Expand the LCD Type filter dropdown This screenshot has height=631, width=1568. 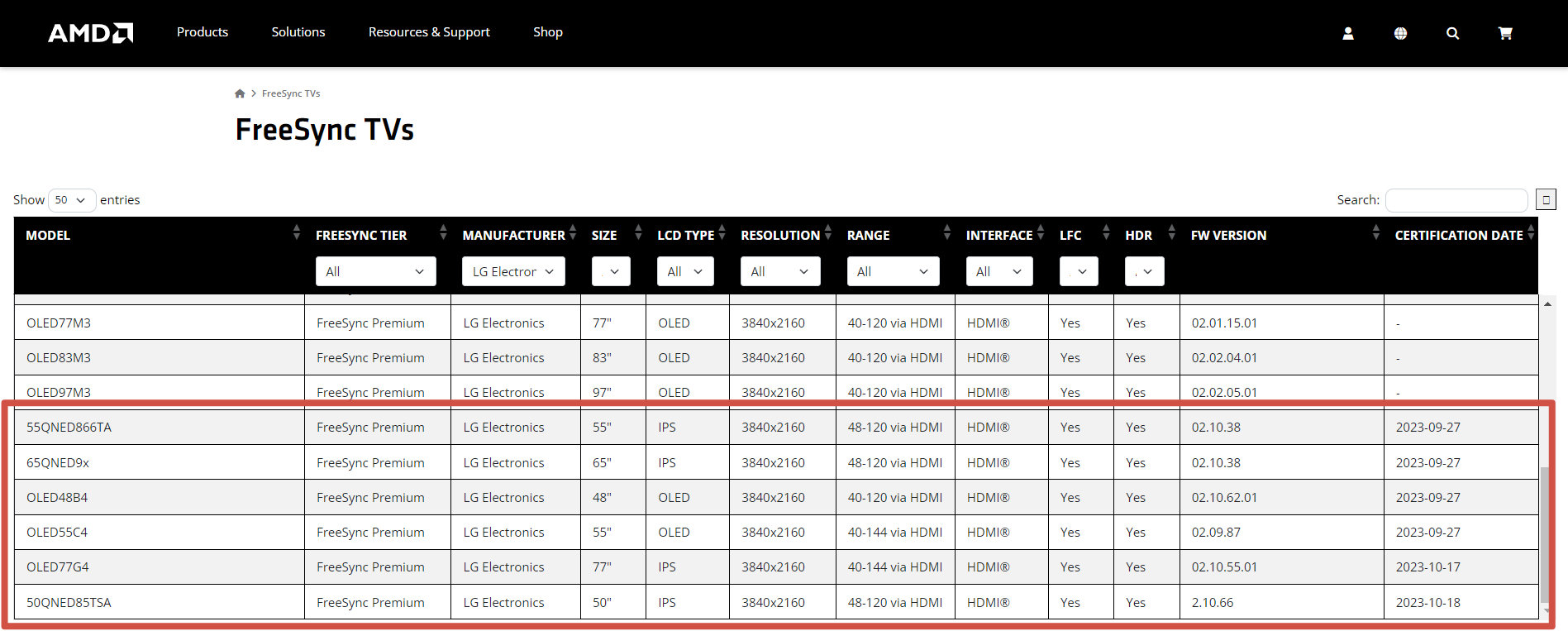point(684,271)
